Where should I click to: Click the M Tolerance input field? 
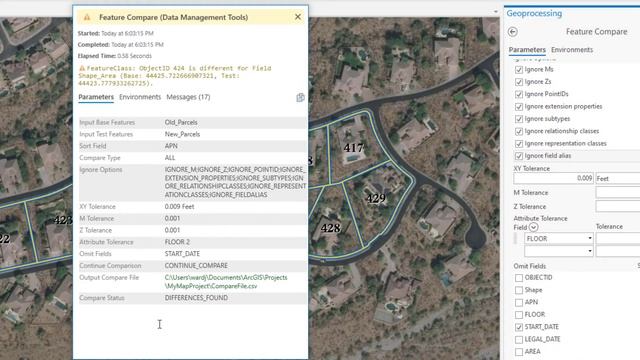pyautogui.click(x=618, y=192)
